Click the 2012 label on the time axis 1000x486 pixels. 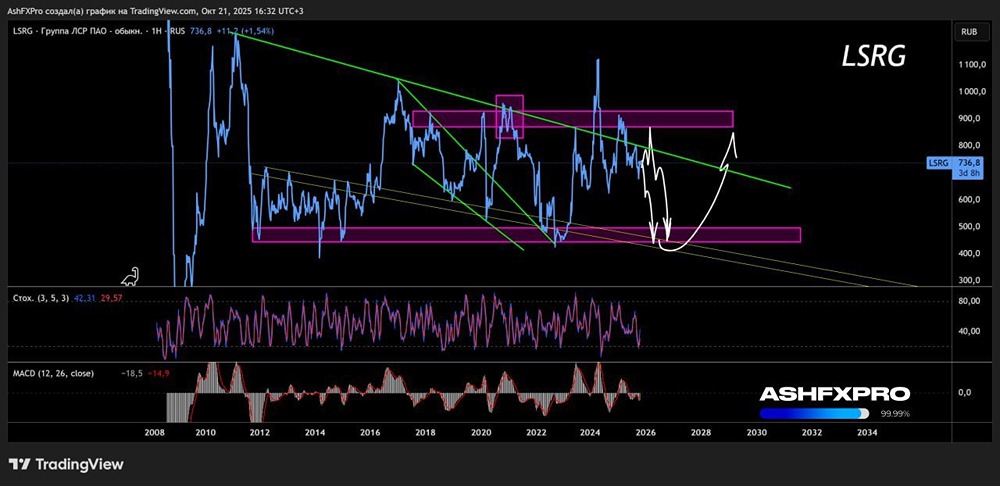[259, 432]
